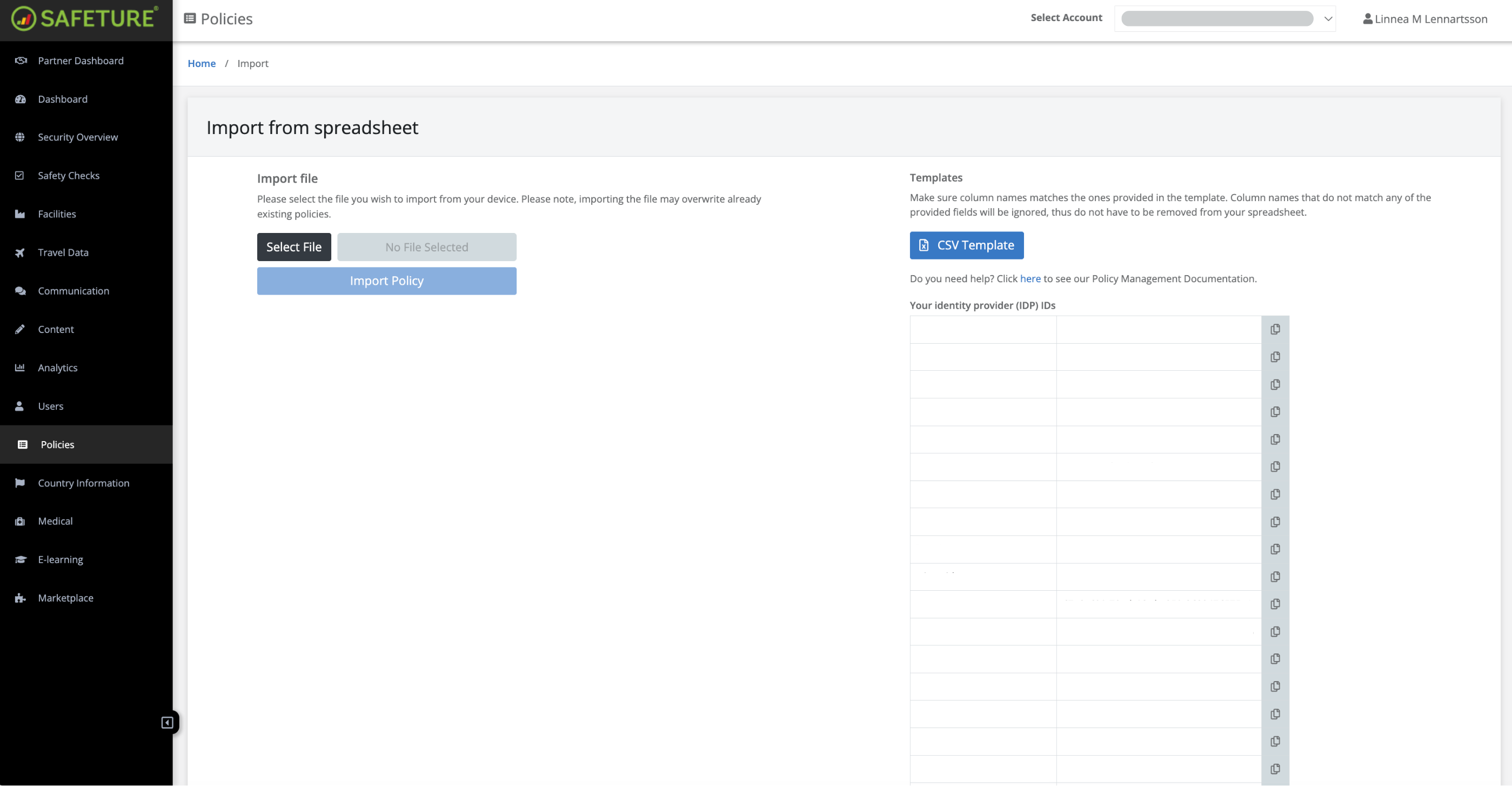1512x787 pixels.
Task: Open the Communication panel
Action: [73, 291]
